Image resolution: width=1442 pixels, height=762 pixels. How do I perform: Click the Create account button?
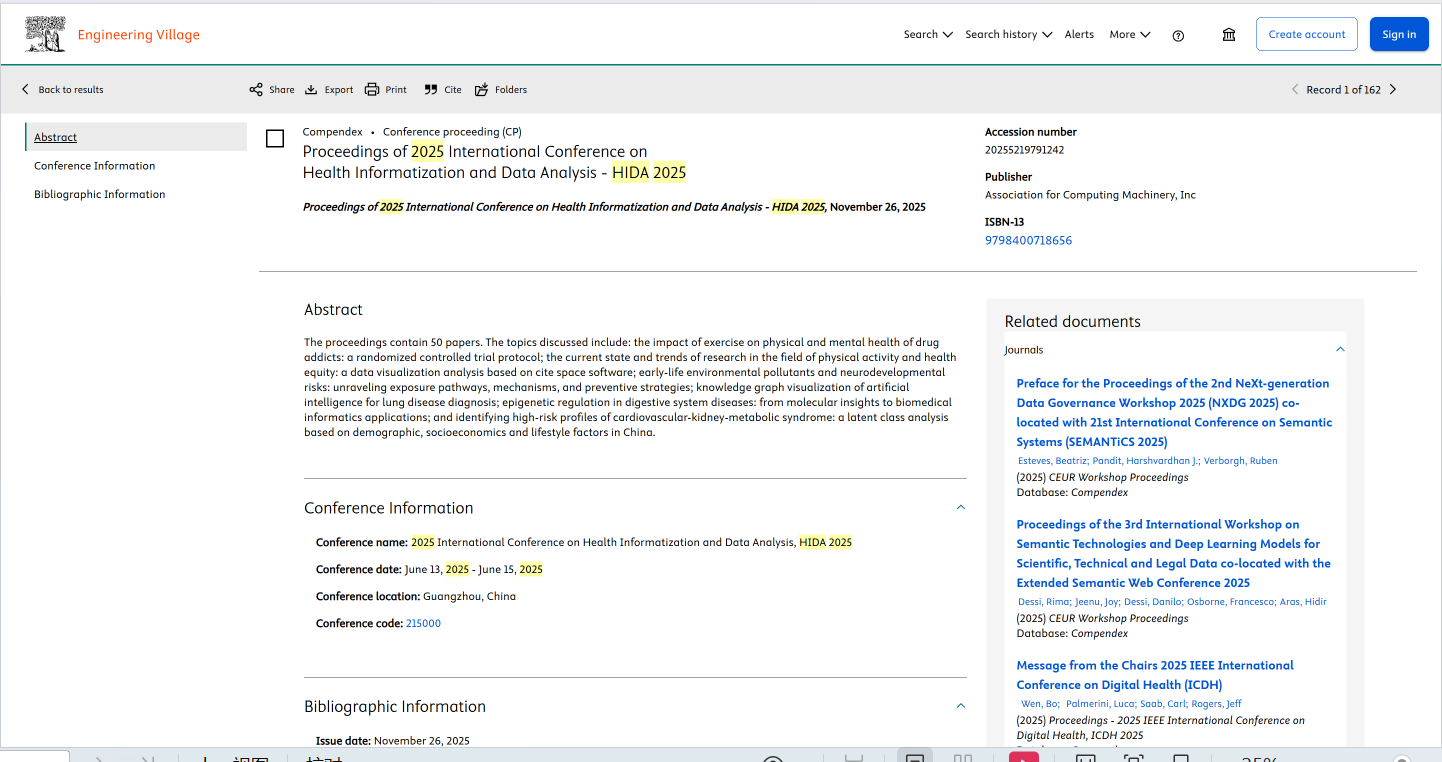pos(1306,34)
